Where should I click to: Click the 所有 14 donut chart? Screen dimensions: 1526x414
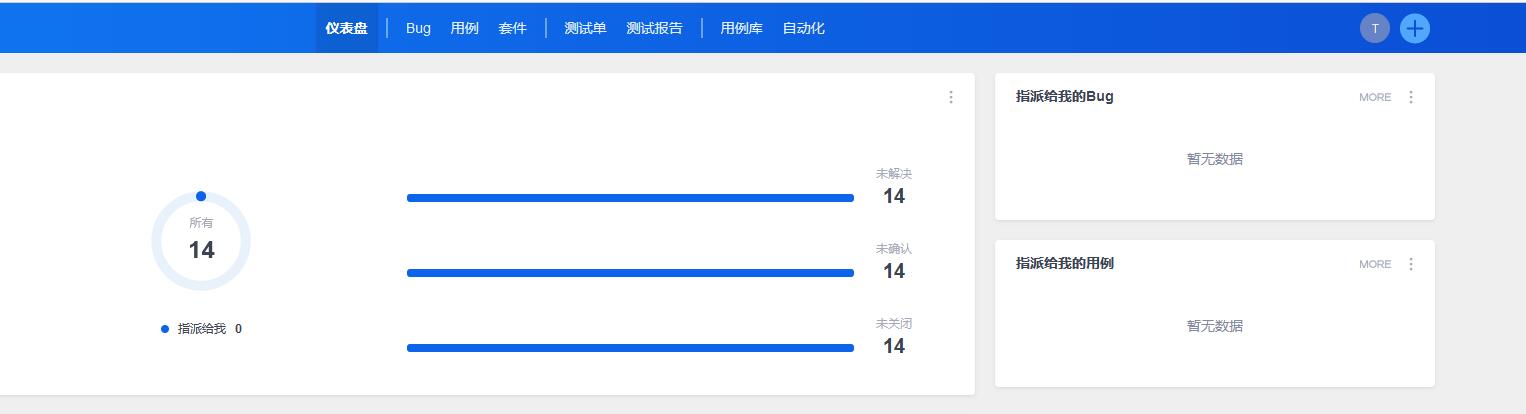click(x=201, y=242)
